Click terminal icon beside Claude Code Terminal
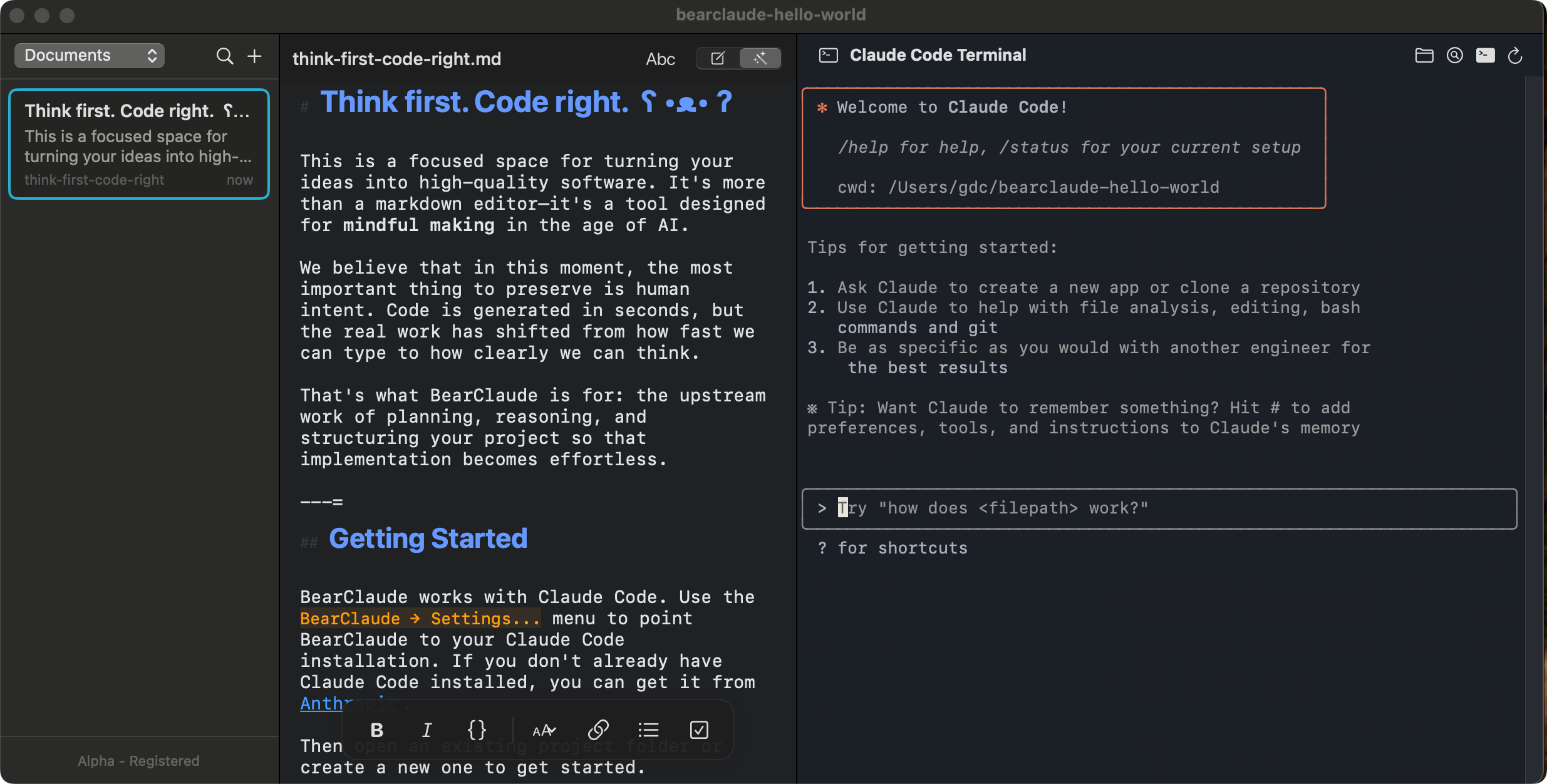 (829, 56)
